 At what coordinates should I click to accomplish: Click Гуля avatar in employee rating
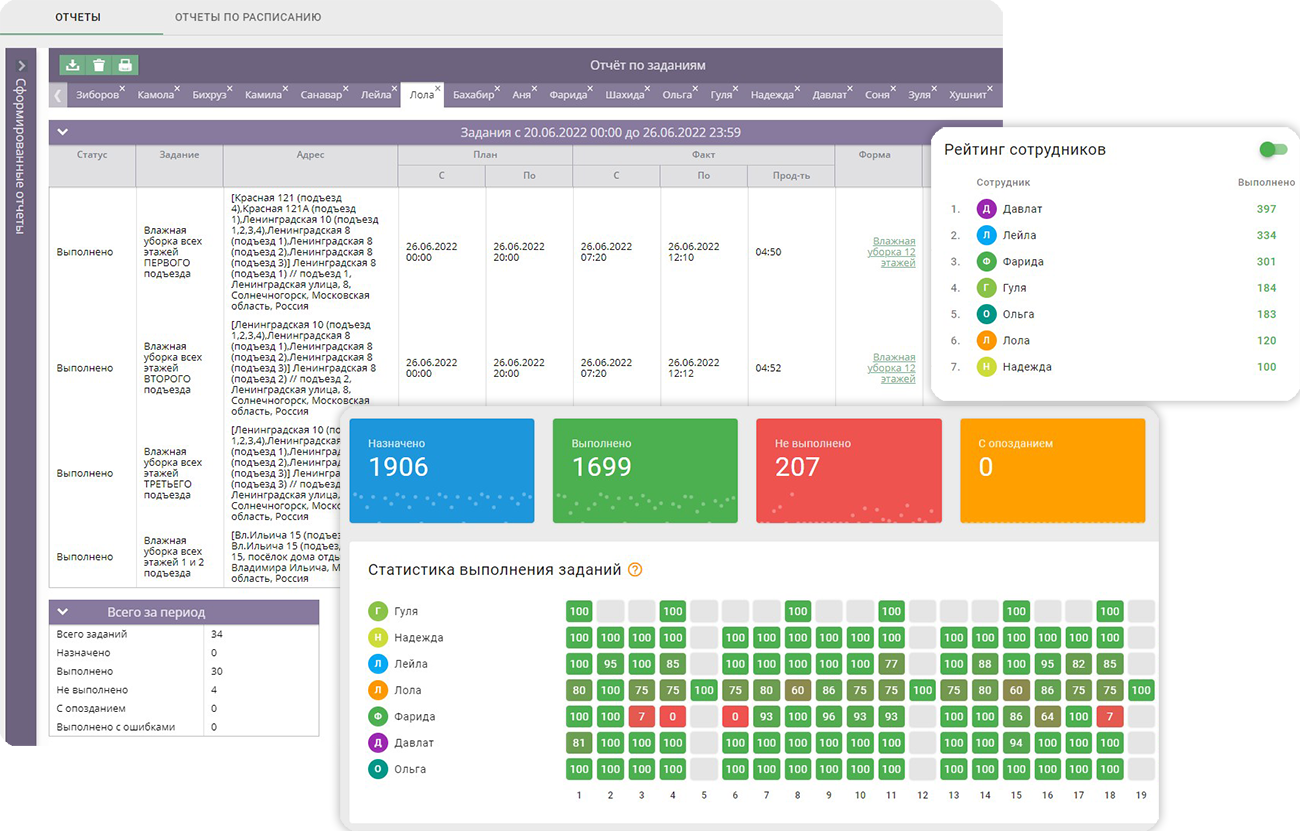tap(986, 288)
